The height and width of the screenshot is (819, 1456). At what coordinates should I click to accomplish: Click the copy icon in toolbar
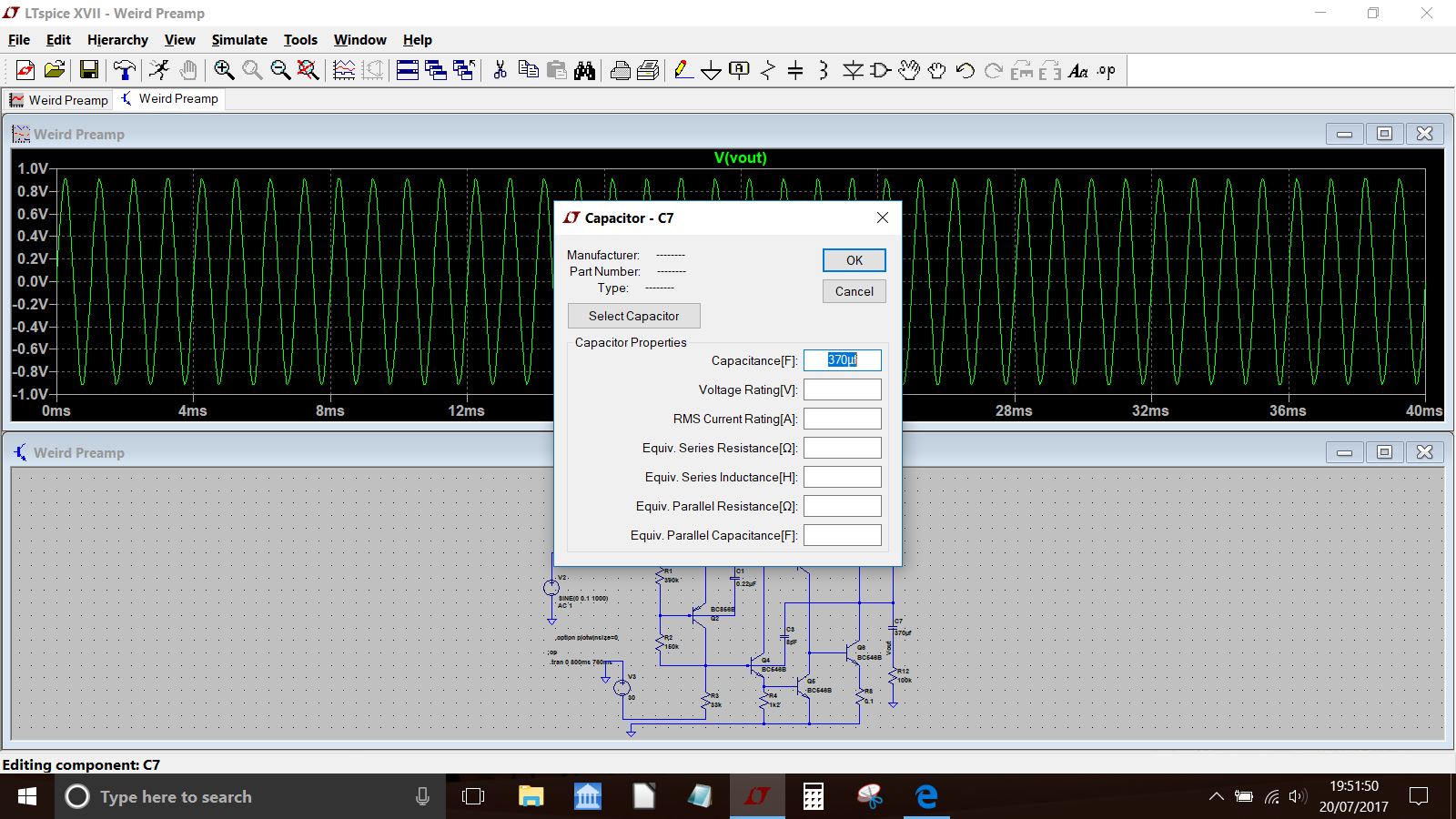[x=528, y=70]
